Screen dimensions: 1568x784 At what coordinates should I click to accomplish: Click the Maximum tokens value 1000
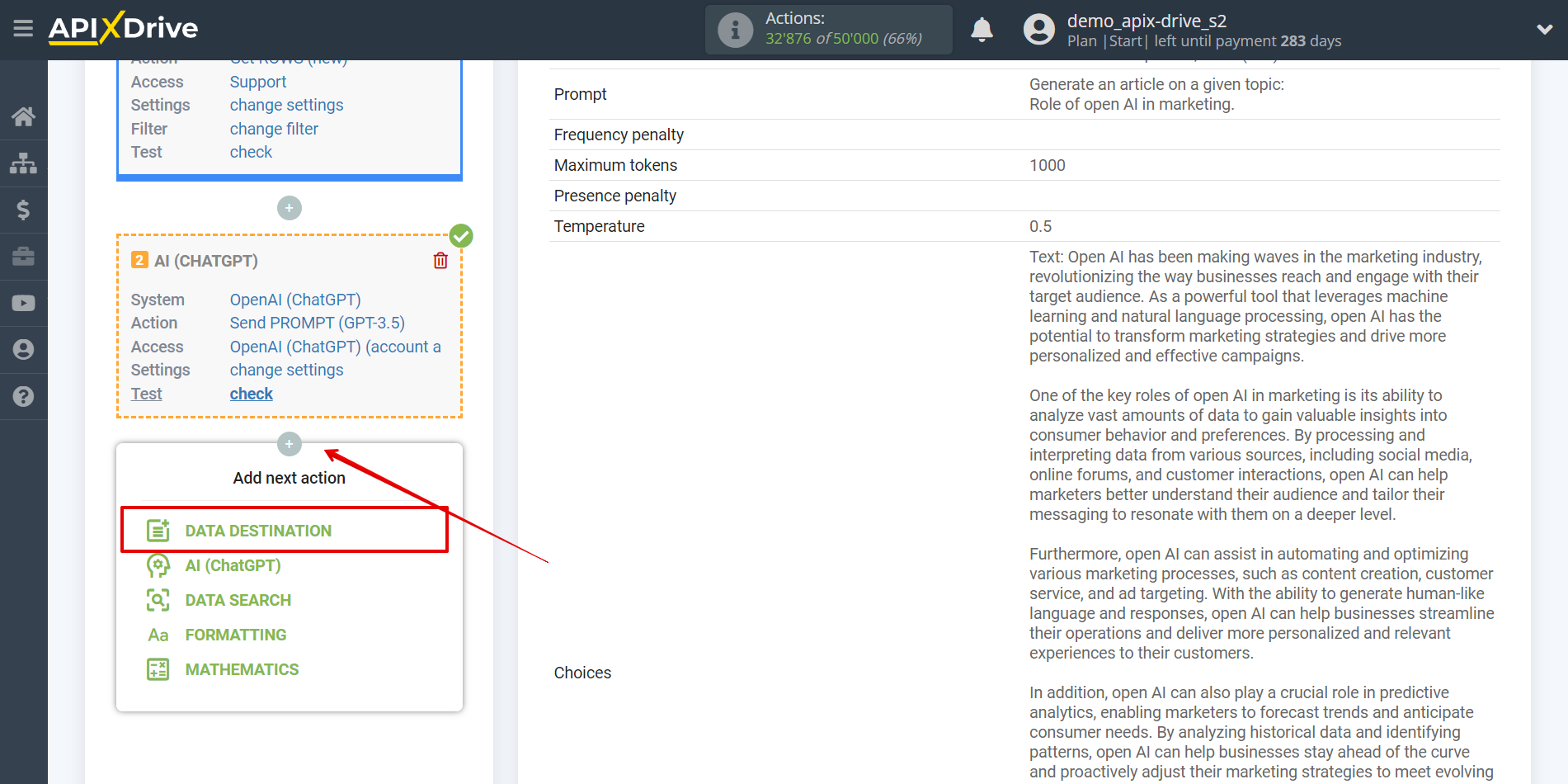click(x=1048, y=165)
